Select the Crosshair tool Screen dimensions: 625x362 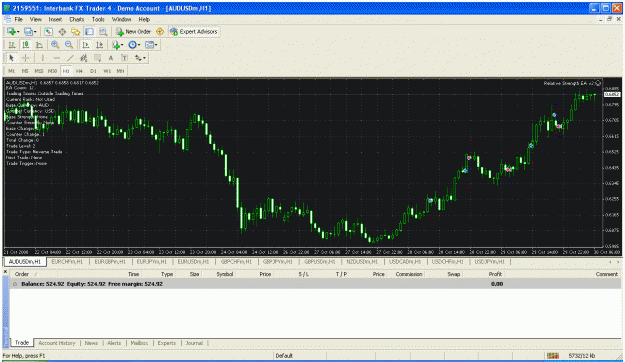[26, 58]
